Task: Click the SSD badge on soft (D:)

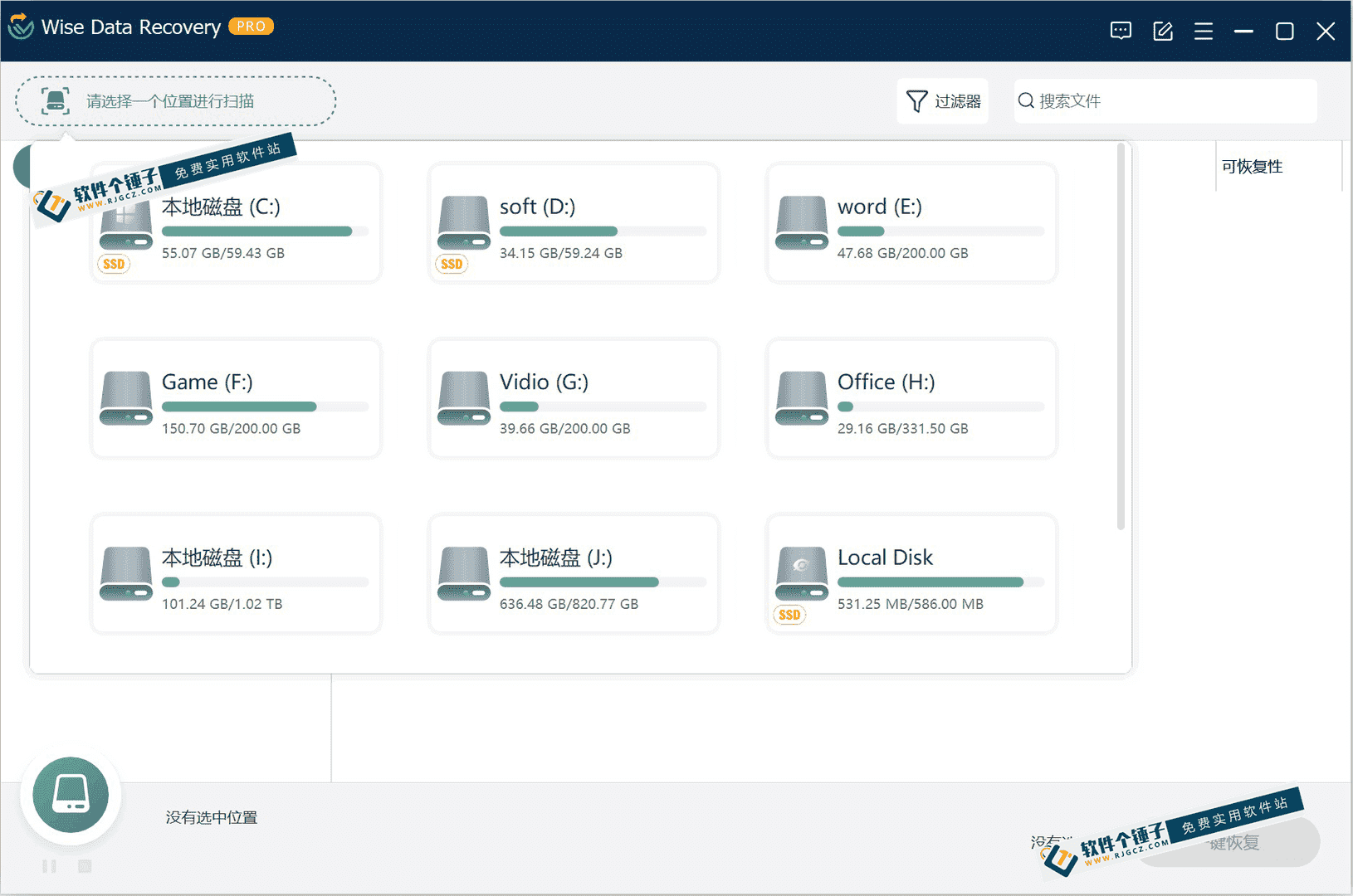Action: [x=452, y=264]
